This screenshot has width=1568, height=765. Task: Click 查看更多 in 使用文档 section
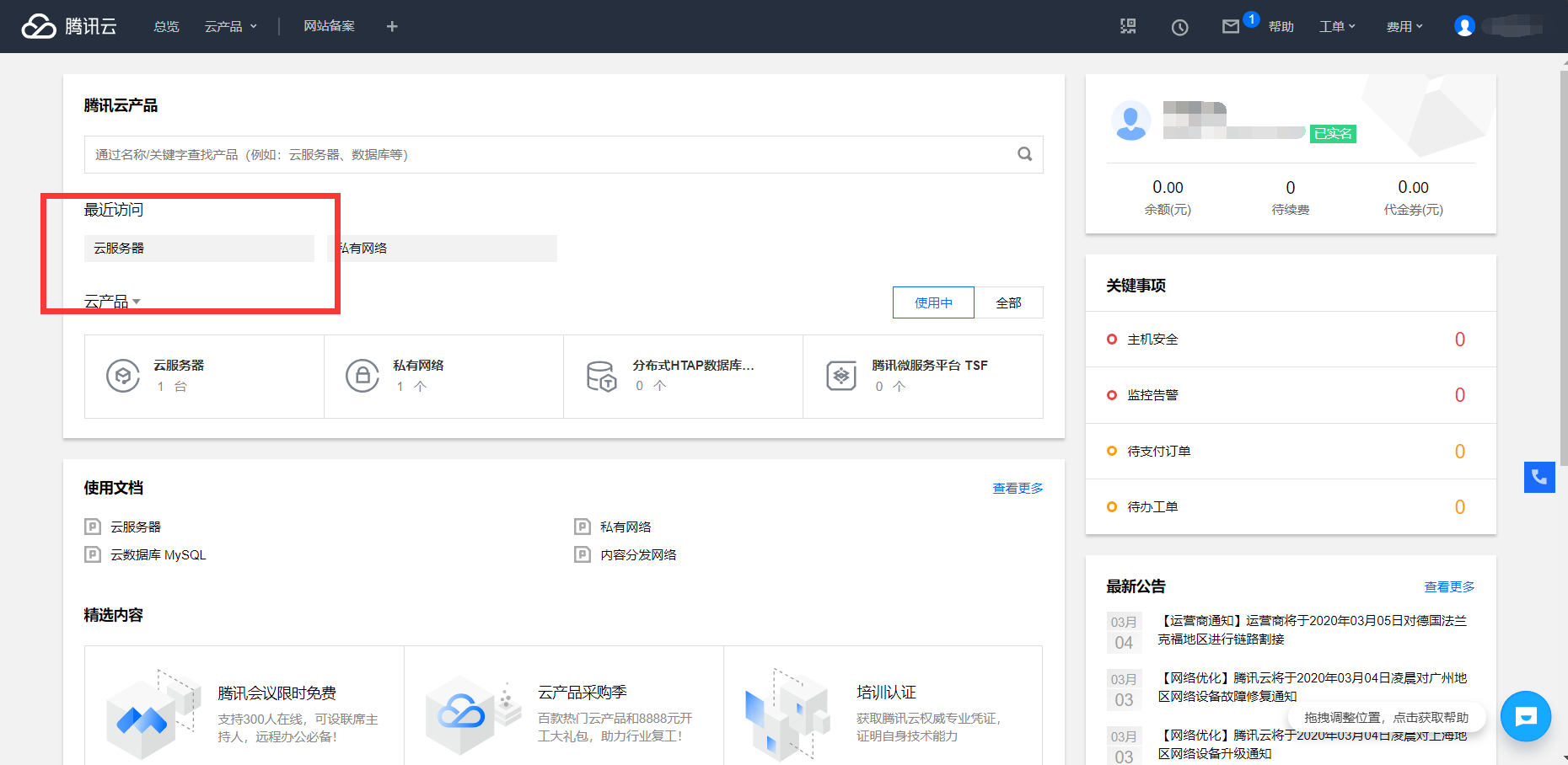pyautogui.click(x=1018, y=488)
